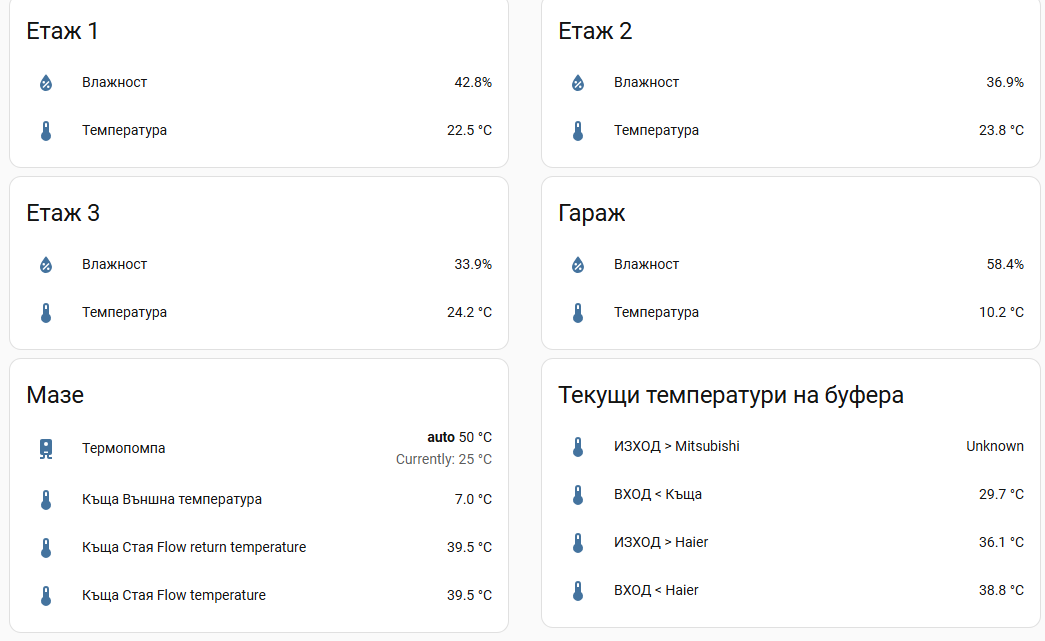Open Къща Стая Flow return temperature details
This screenshot has height=641, width=1045.
point(194,547)
